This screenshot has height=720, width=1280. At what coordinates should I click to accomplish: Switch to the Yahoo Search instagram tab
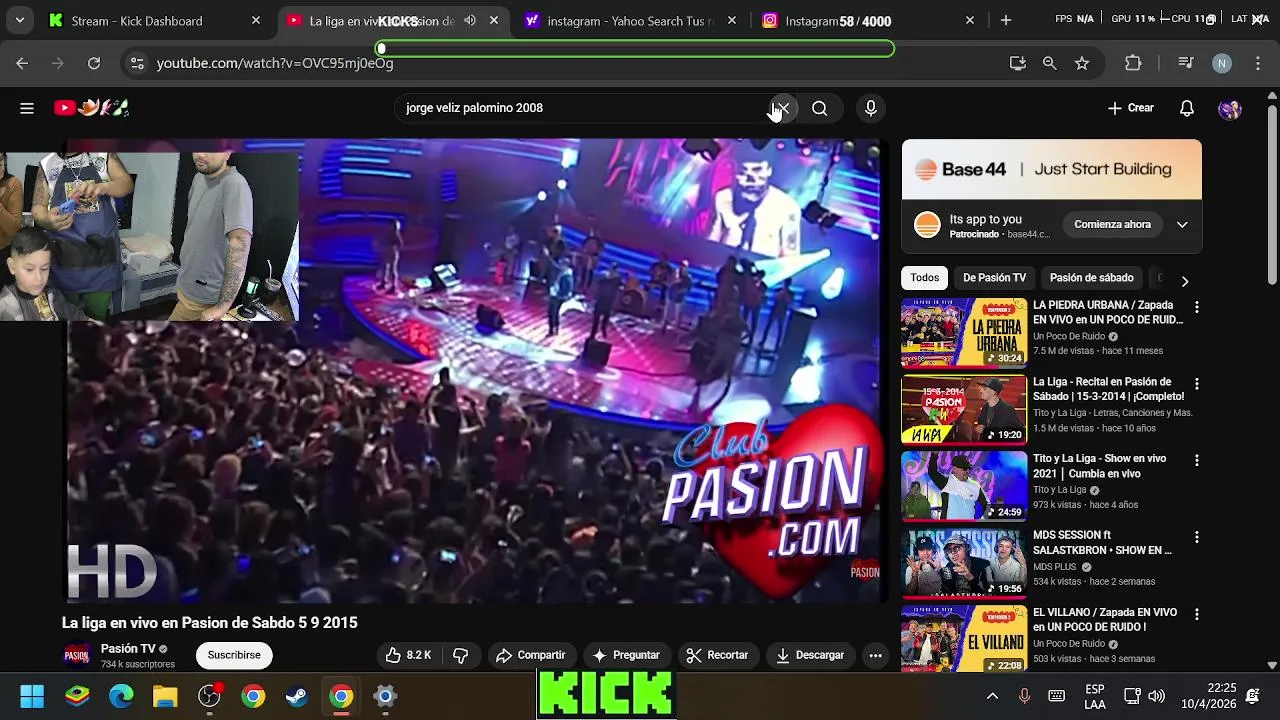click(x=632, y=20)
